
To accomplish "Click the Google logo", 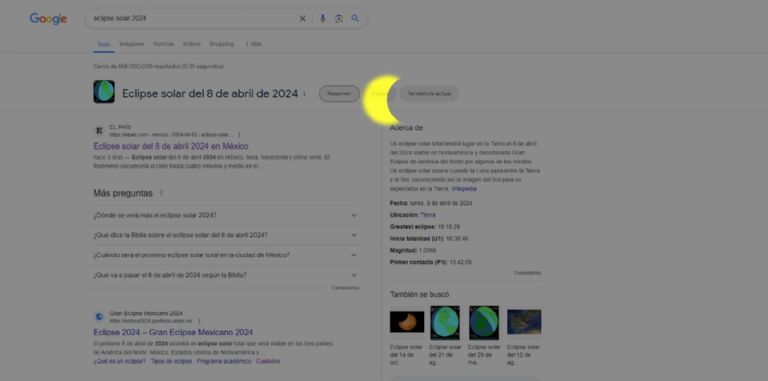I will (x=48, y=19).
